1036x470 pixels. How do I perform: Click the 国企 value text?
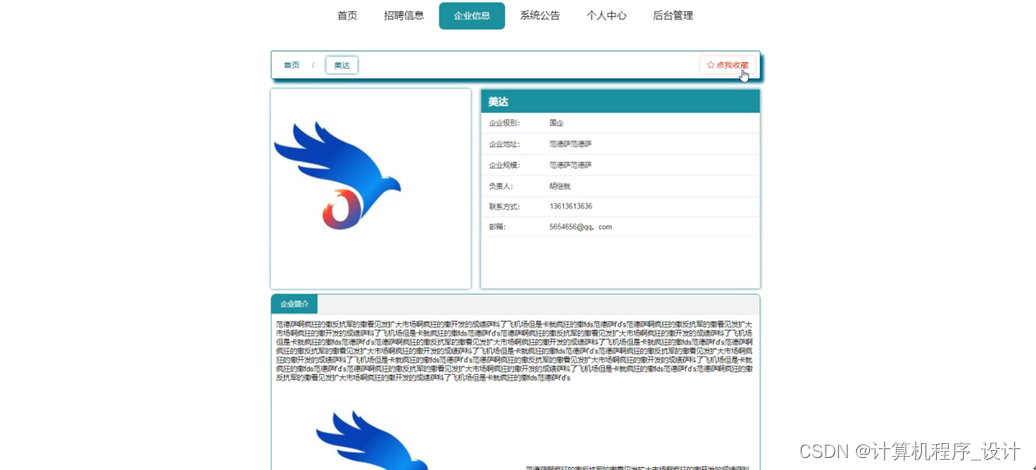point(556,123)
